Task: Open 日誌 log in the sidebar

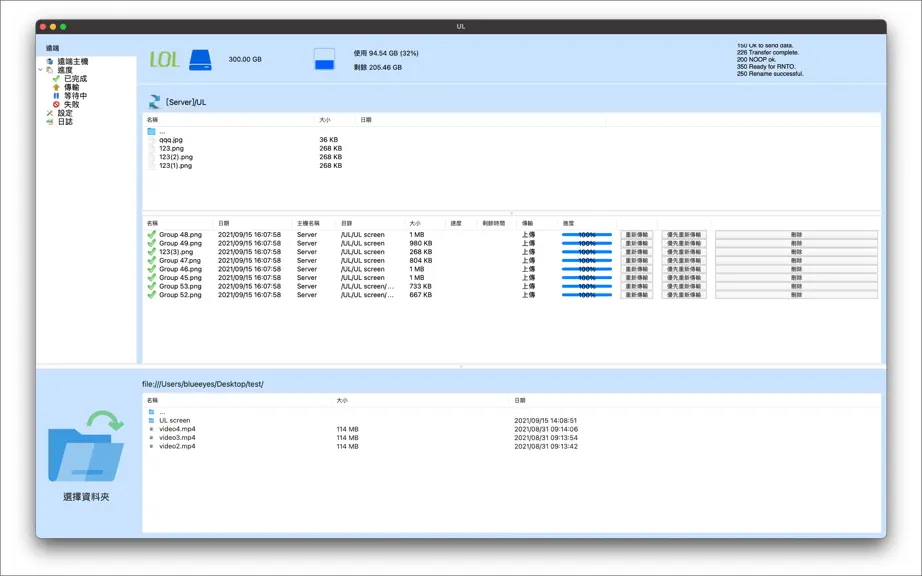Action: [x=65, y=122]
